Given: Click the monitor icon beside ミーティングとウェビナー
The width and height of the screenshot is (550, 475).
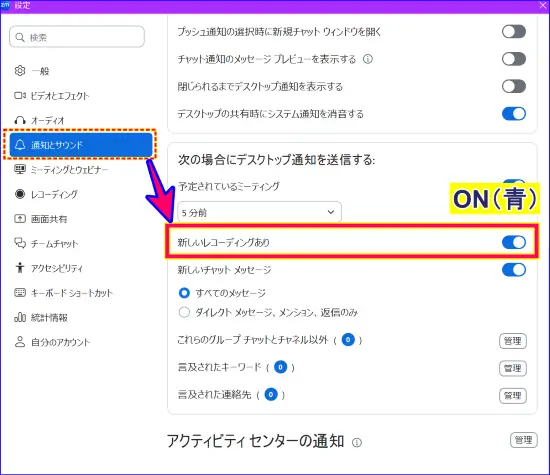Looking at the screenshot, I should pos(20,169).
